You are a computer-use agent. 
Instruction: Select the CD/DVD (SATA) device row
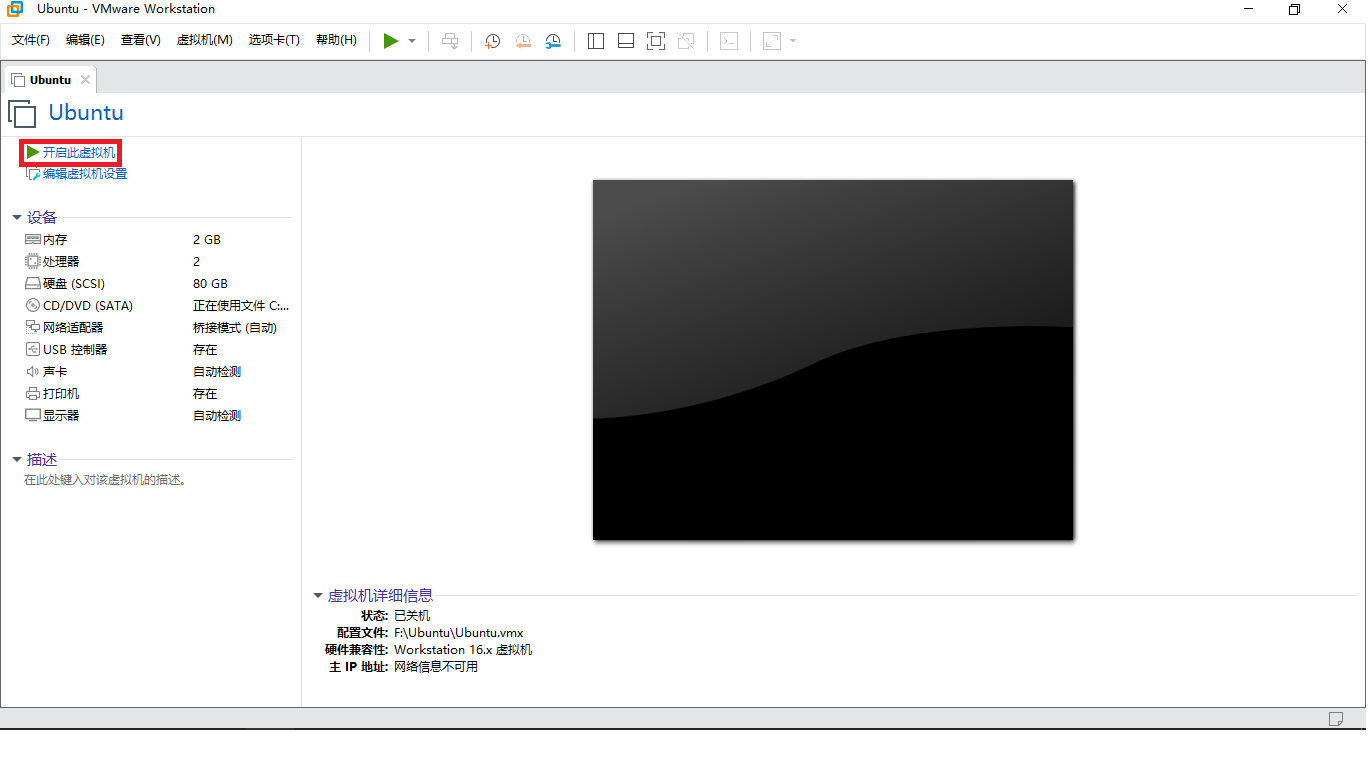coord(158,306)
